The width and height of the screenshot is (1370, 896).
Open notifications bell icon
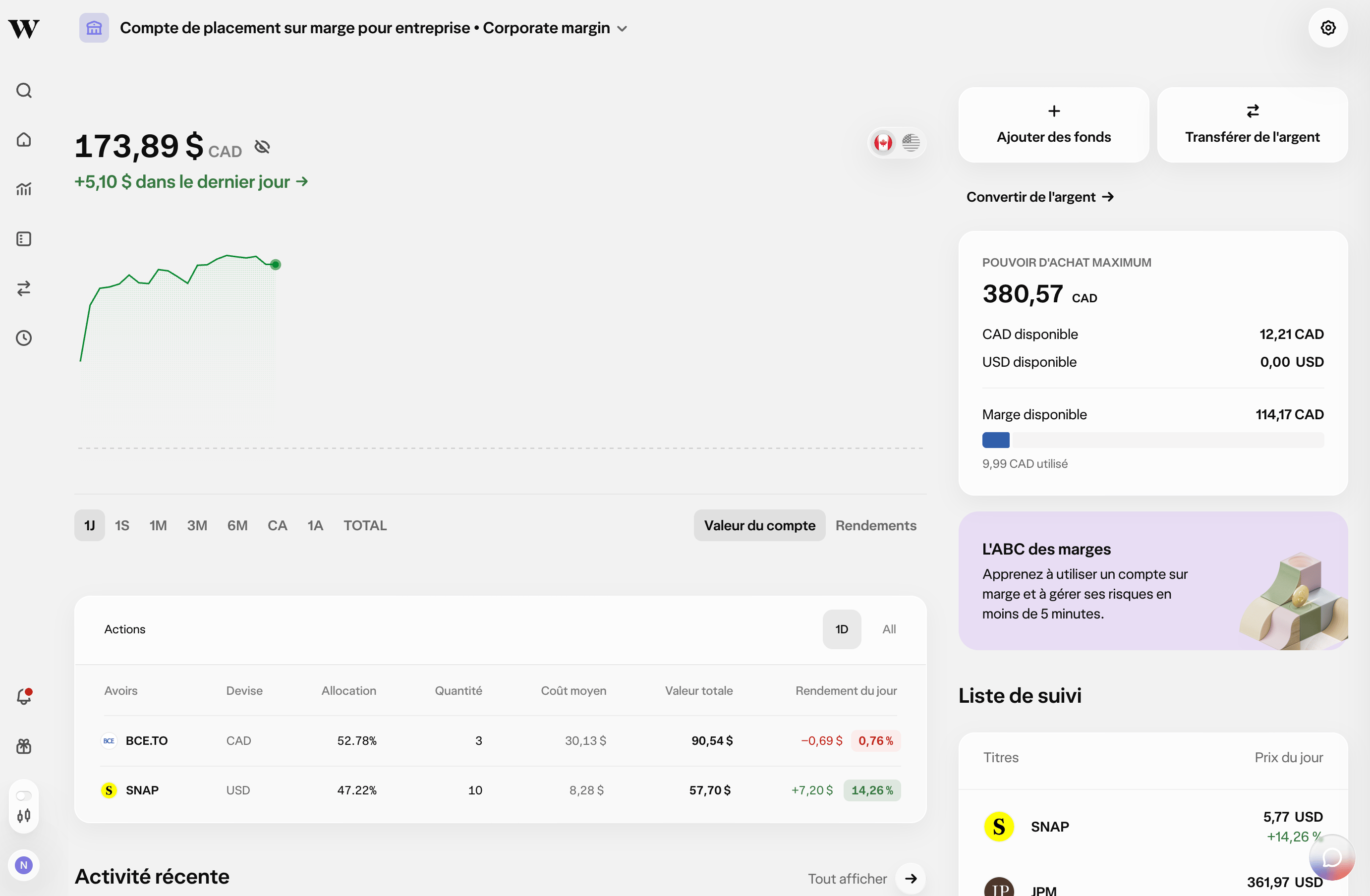tap(24, 696)
